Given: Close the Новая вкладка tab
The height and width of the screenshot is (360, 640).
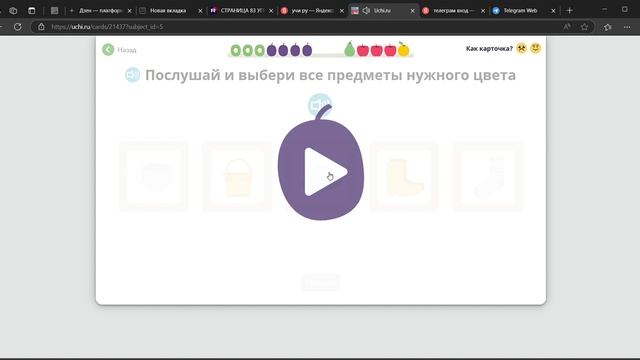Looking at the screenshot, I should pyautogui.click(x=200, y=11).
